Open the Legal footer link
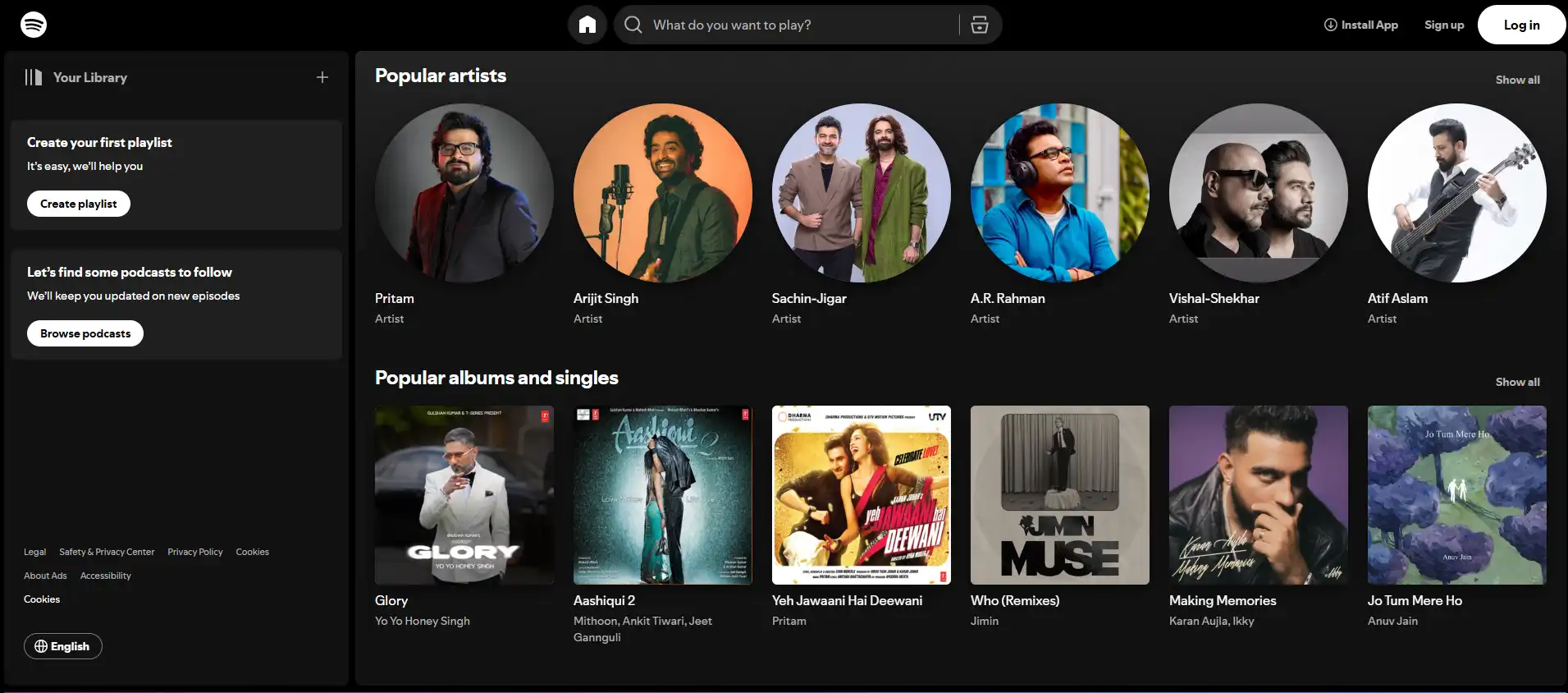This screenshot has width=1568, height=693. coord(34,552)
